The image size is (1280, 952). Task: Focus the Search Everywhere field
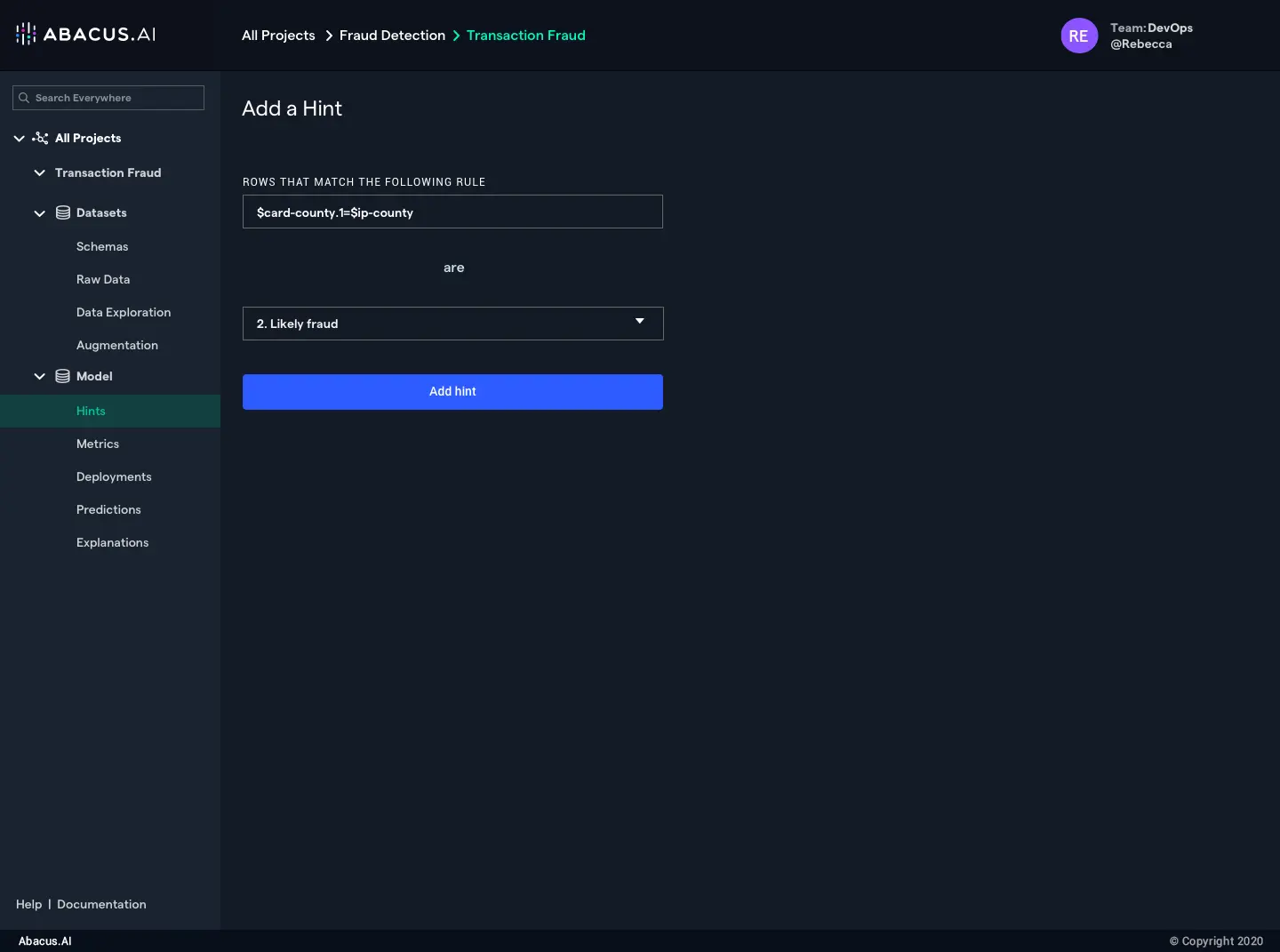[x=116, y=98]
